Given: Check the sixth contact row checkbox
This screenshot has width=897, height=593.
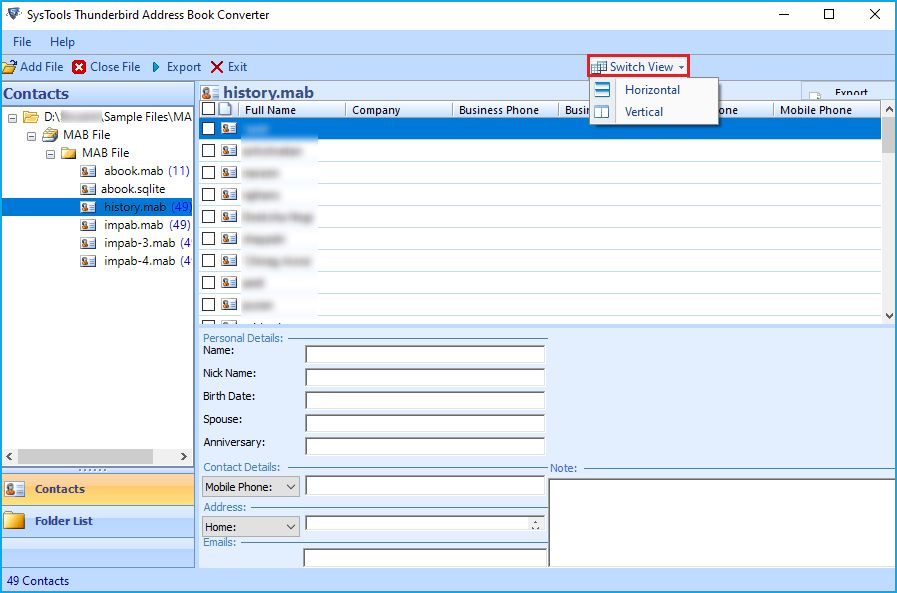Looking at the screenshot, I should [208, 238].
